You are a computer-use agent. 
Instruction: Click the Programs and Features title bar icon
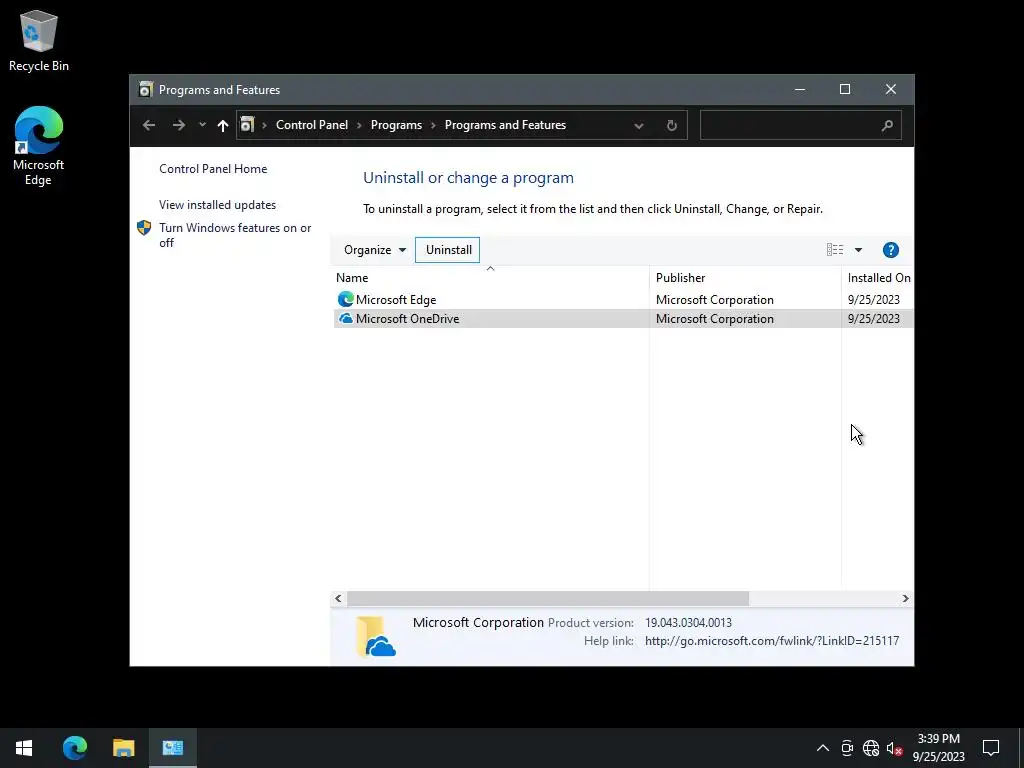146,89
